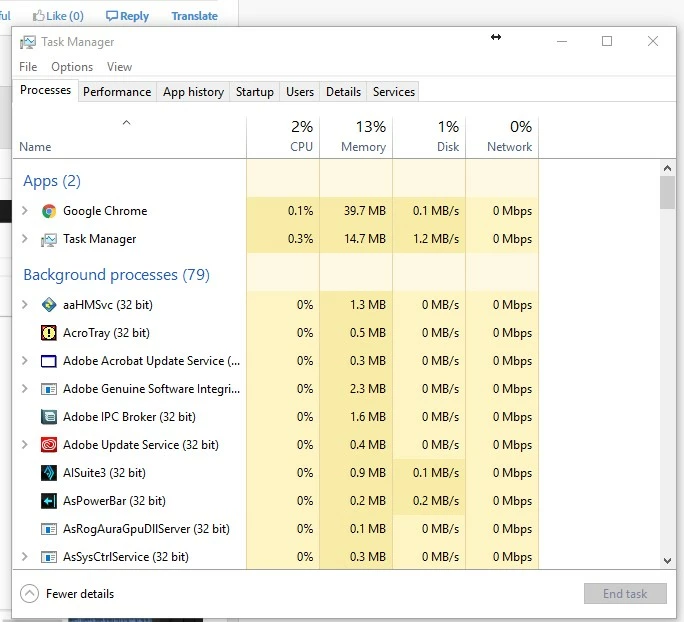Click Adobe Genuine's 2.3 MB memory value

coord(368,389)
